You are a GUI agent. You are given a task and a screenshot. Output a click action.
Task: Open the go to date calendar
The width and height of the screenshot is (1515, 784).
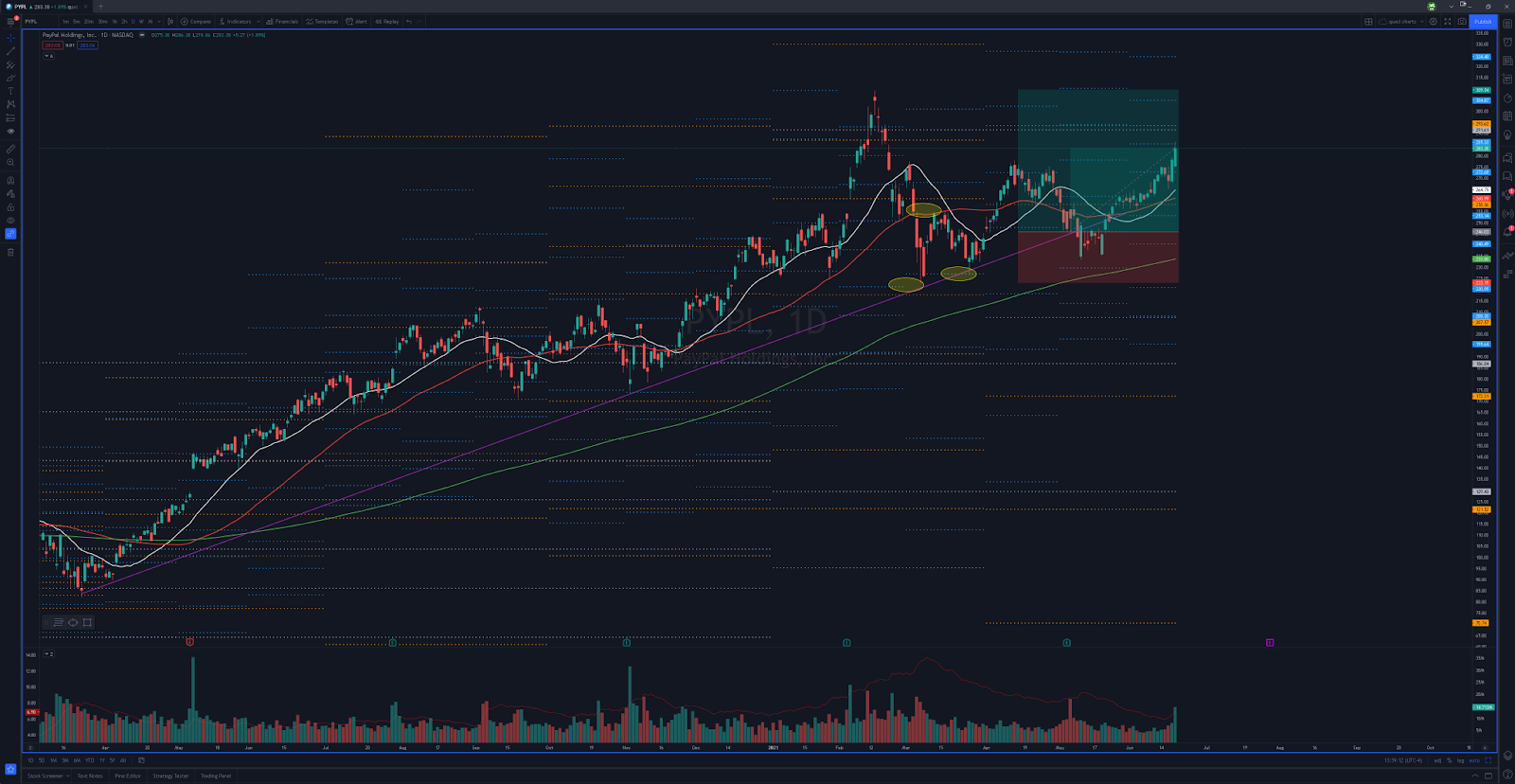[x=141, y=760]
